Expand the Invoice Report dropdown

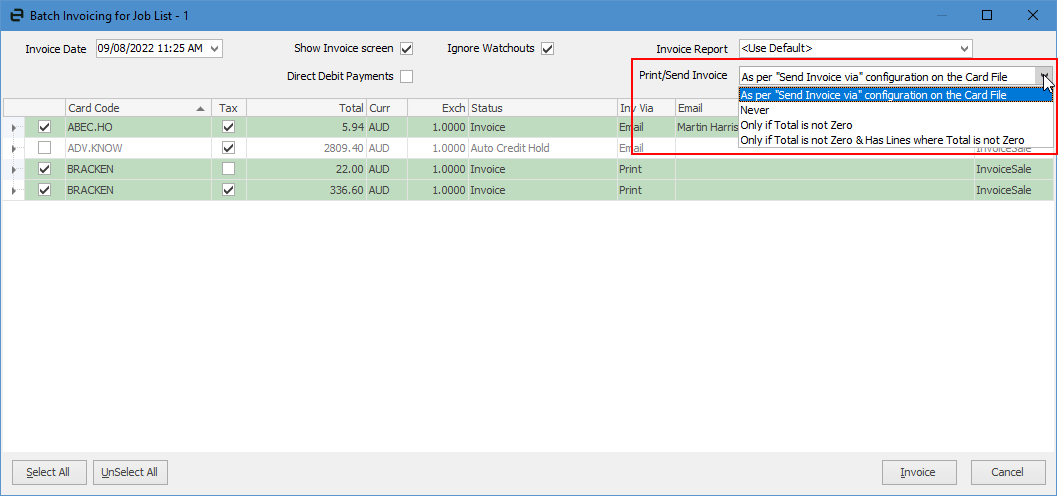click(964, 48)
